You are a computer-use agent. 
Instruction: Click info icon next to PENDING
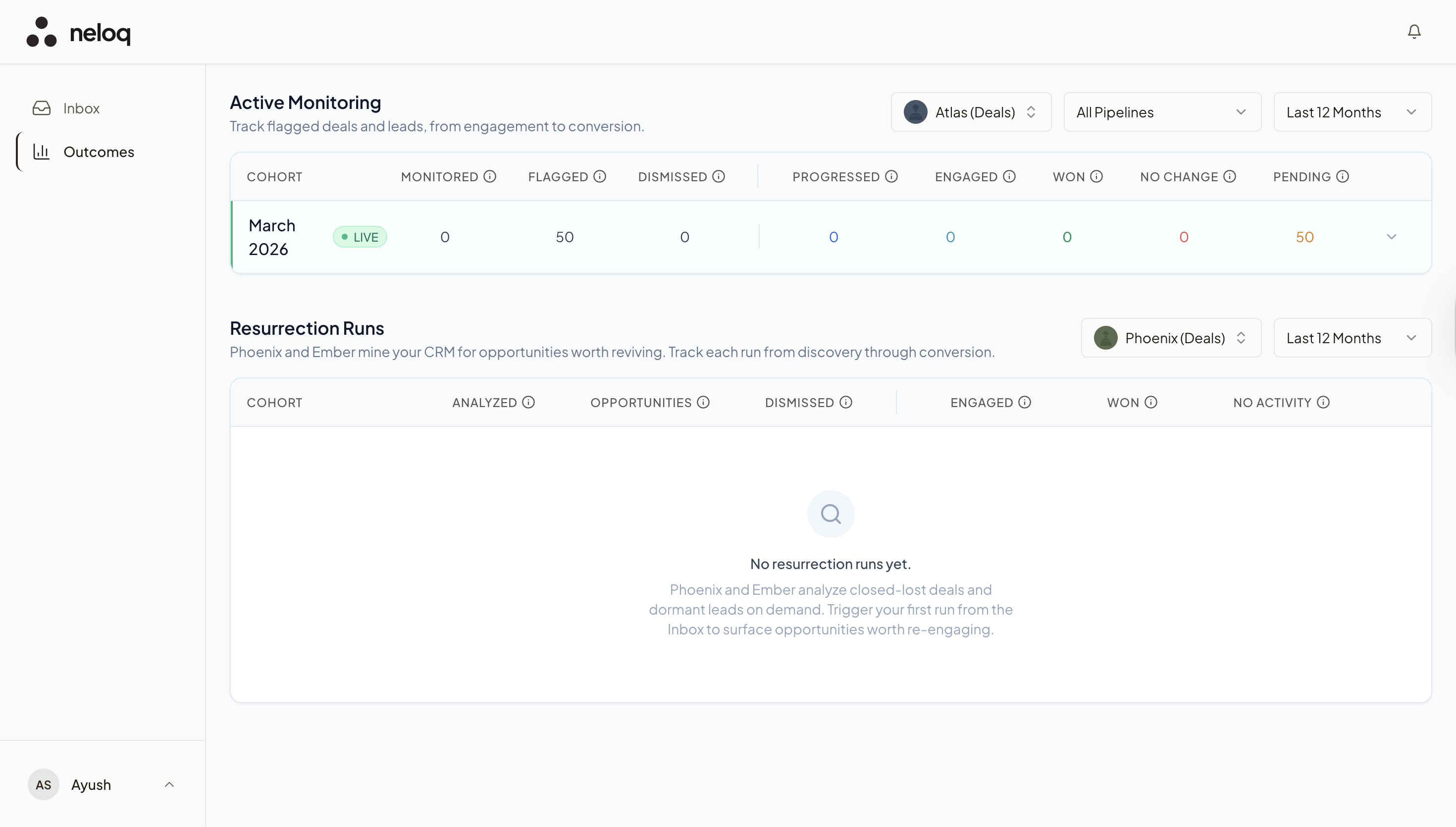(x=1343, y=177)
